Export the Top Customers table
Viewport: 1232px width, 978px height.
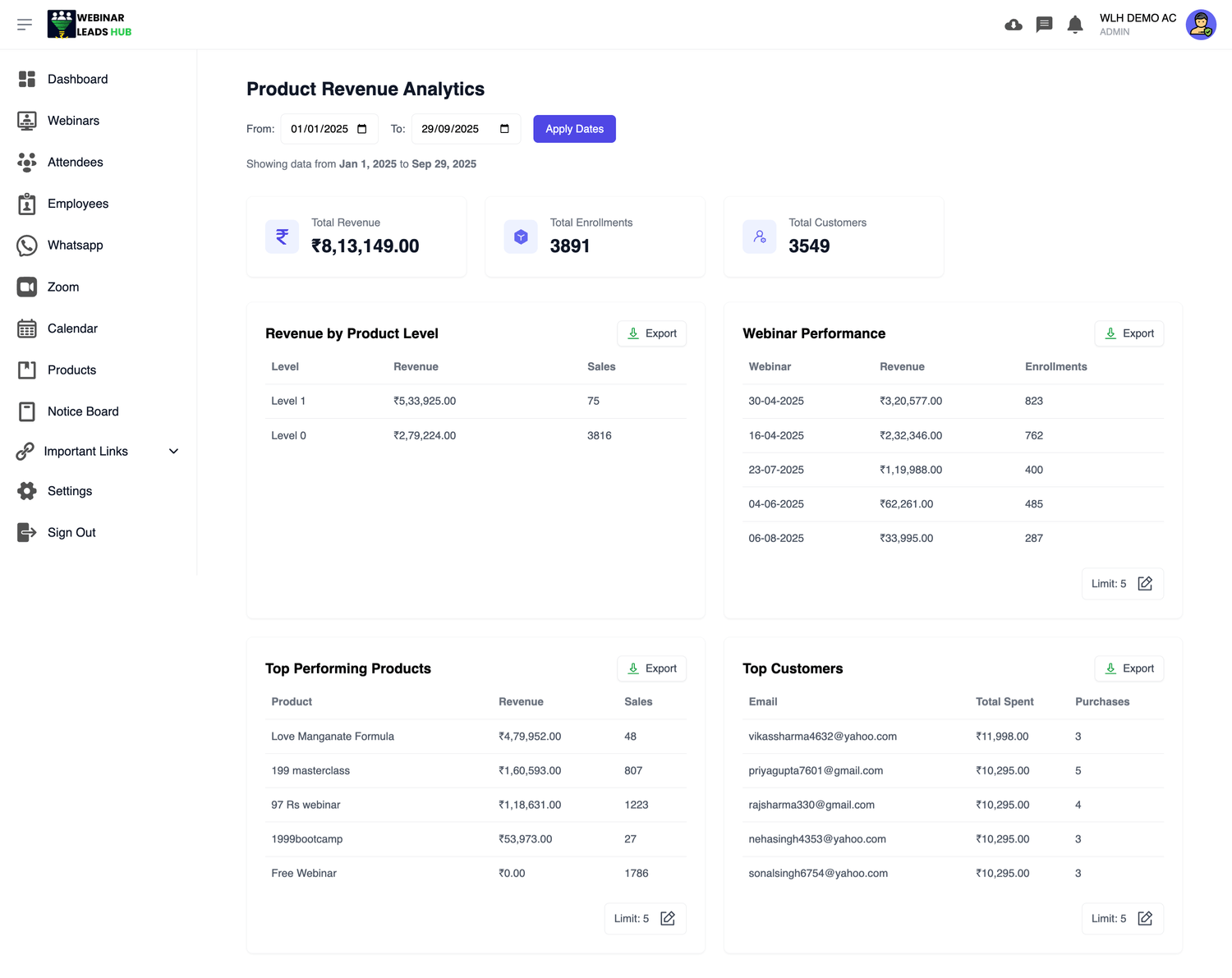tap(1129, 668)
